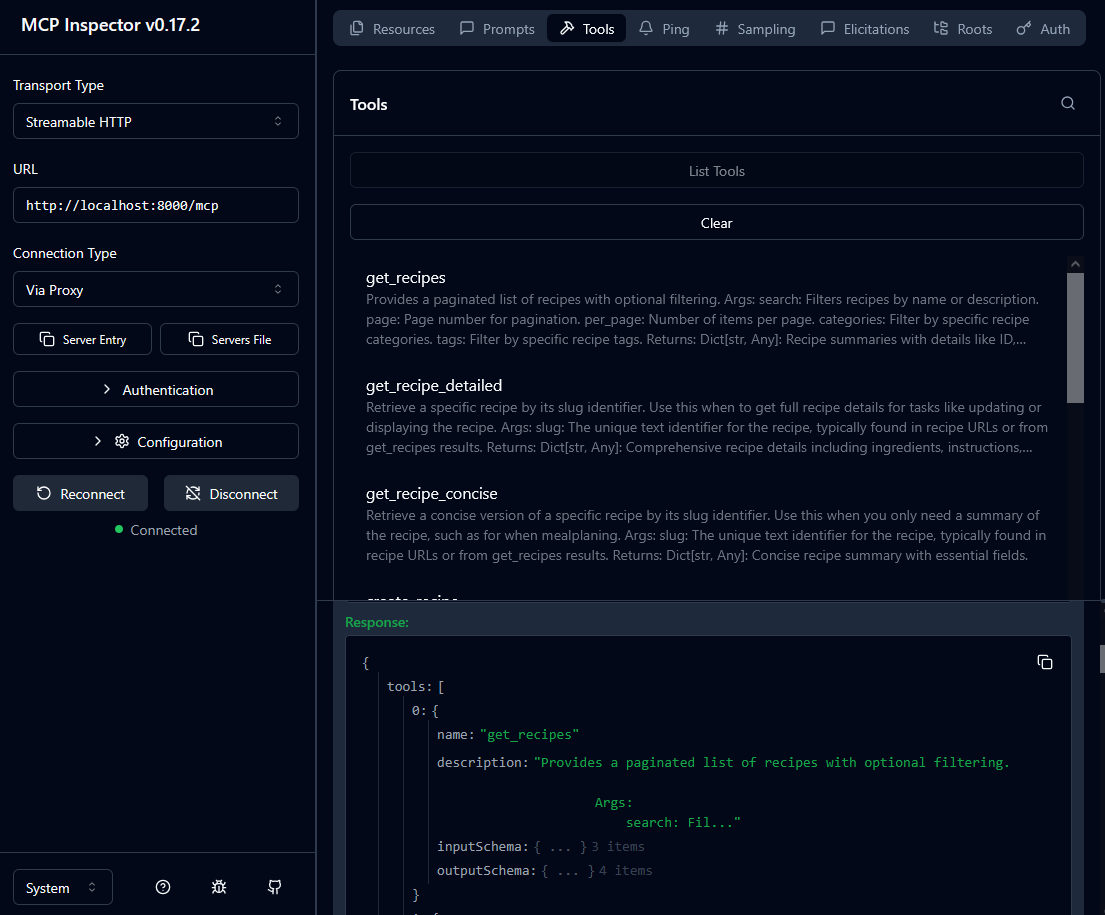Switch to the Resources tab
The image size is (1105, 915).
[x=393, y=29]
